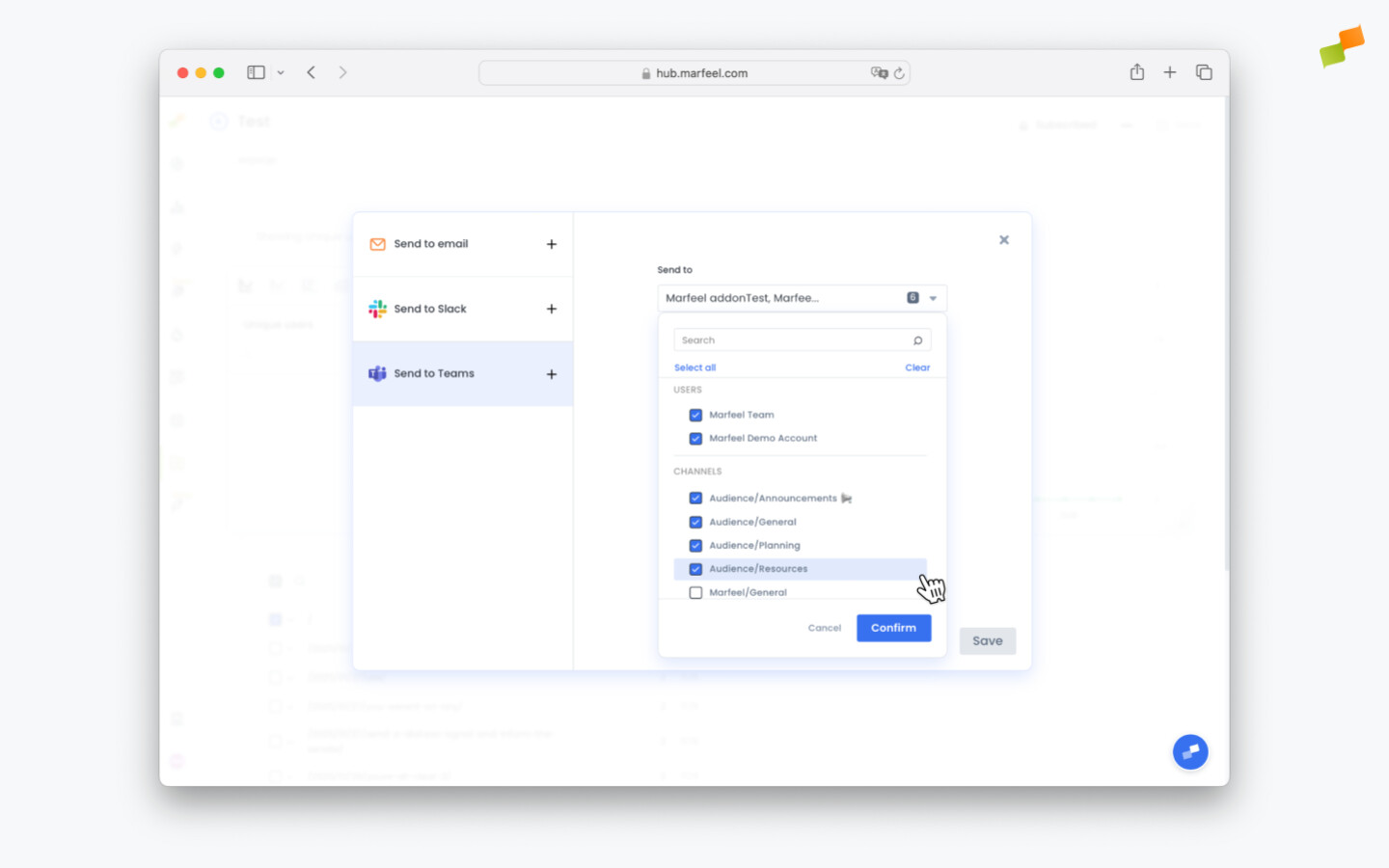The height and width of the screenshot is (868, 1389).
Task: Click the plus icon beside Send to Teams
Action: click(x=551, y=373)
